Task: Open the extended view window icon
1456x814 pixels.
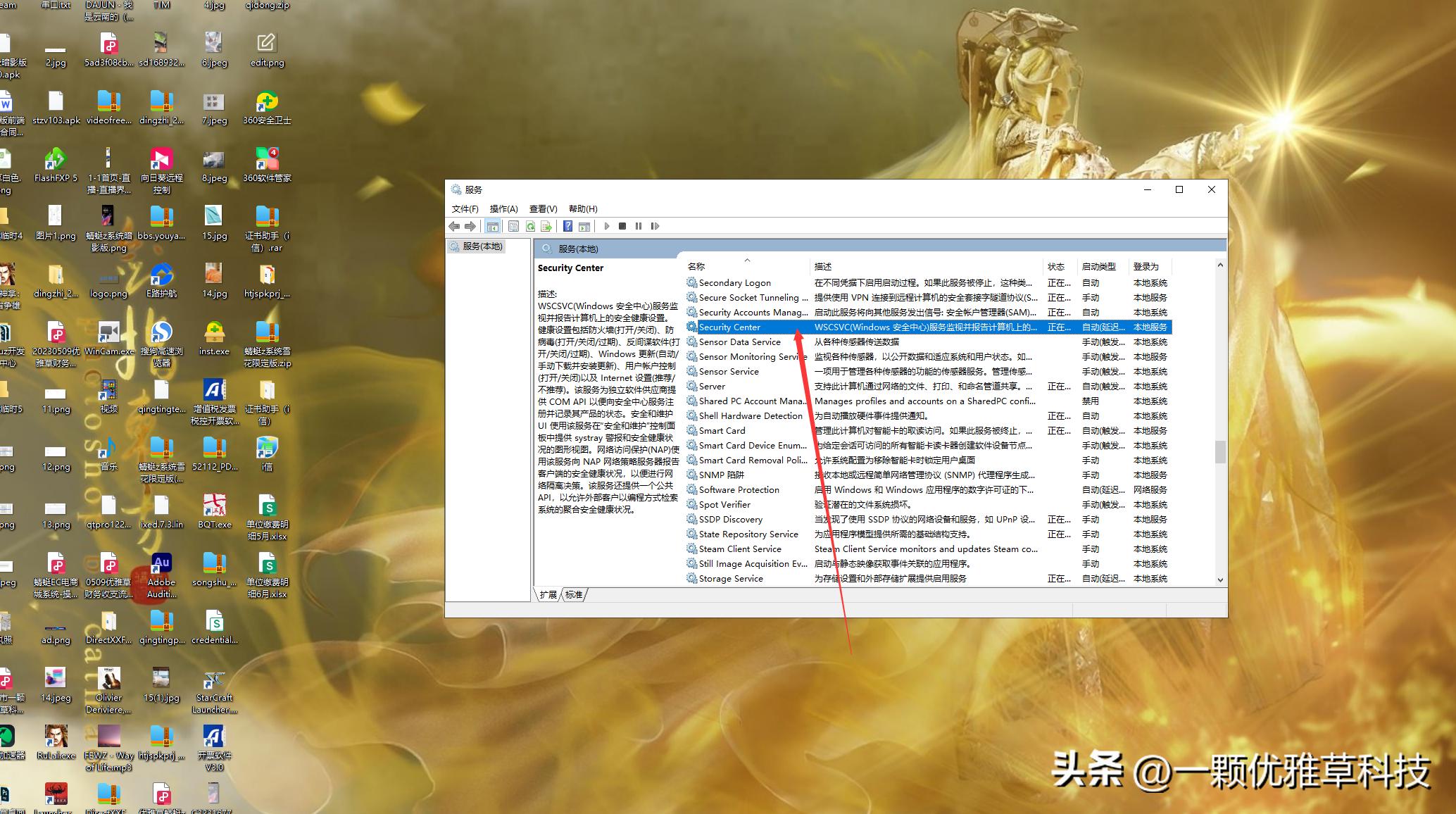Action: pyautogui.click(x=584, y=225)
